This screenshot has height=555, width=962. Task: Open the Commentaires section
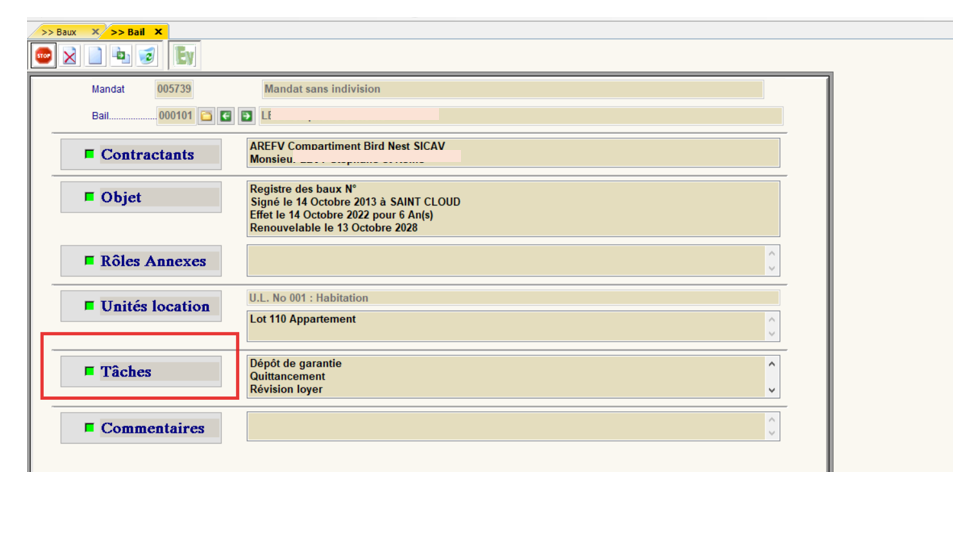click(x=141, y=428)
